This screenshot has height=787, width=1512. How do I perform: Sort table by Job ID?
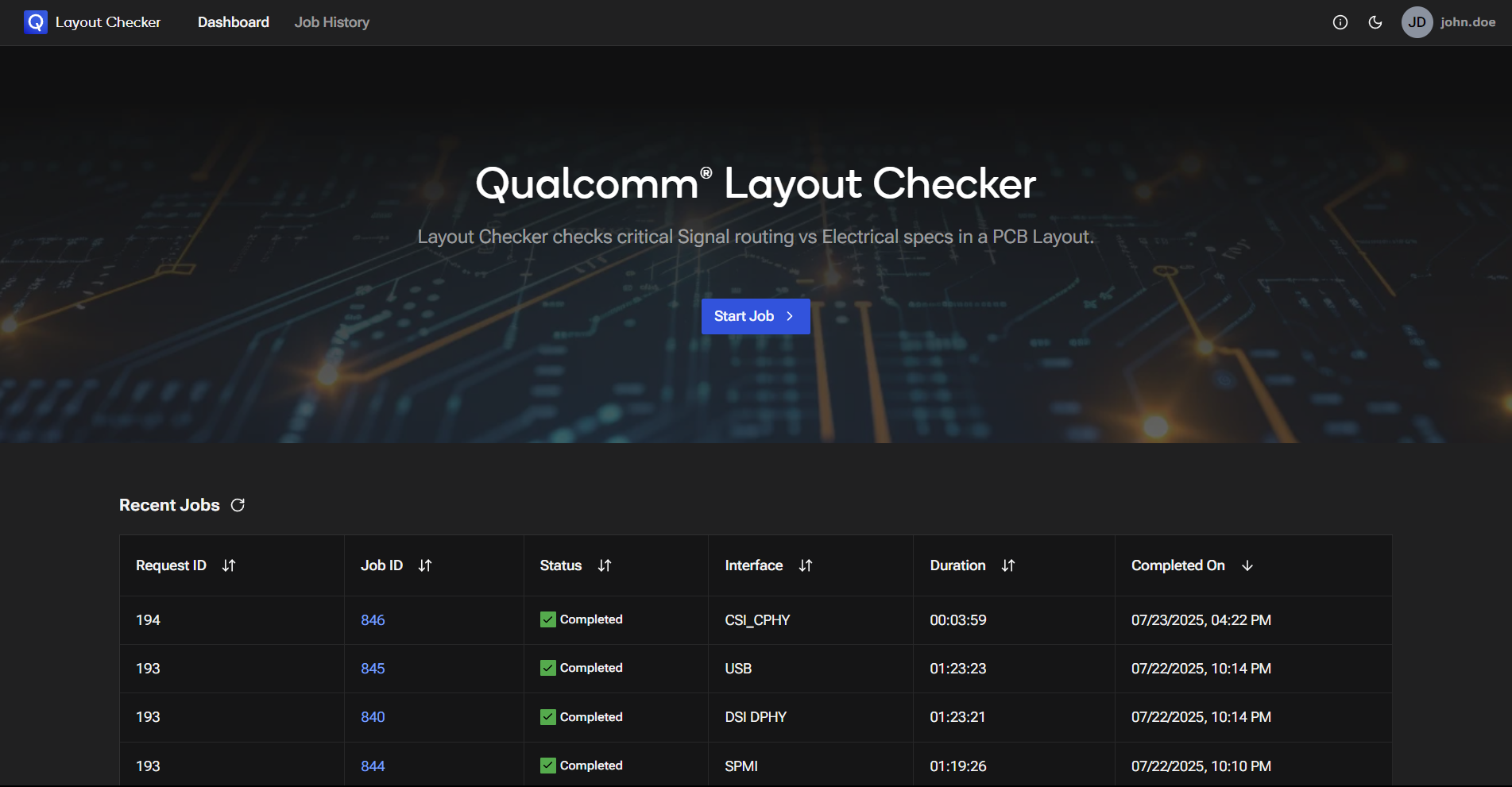[425, 565]
